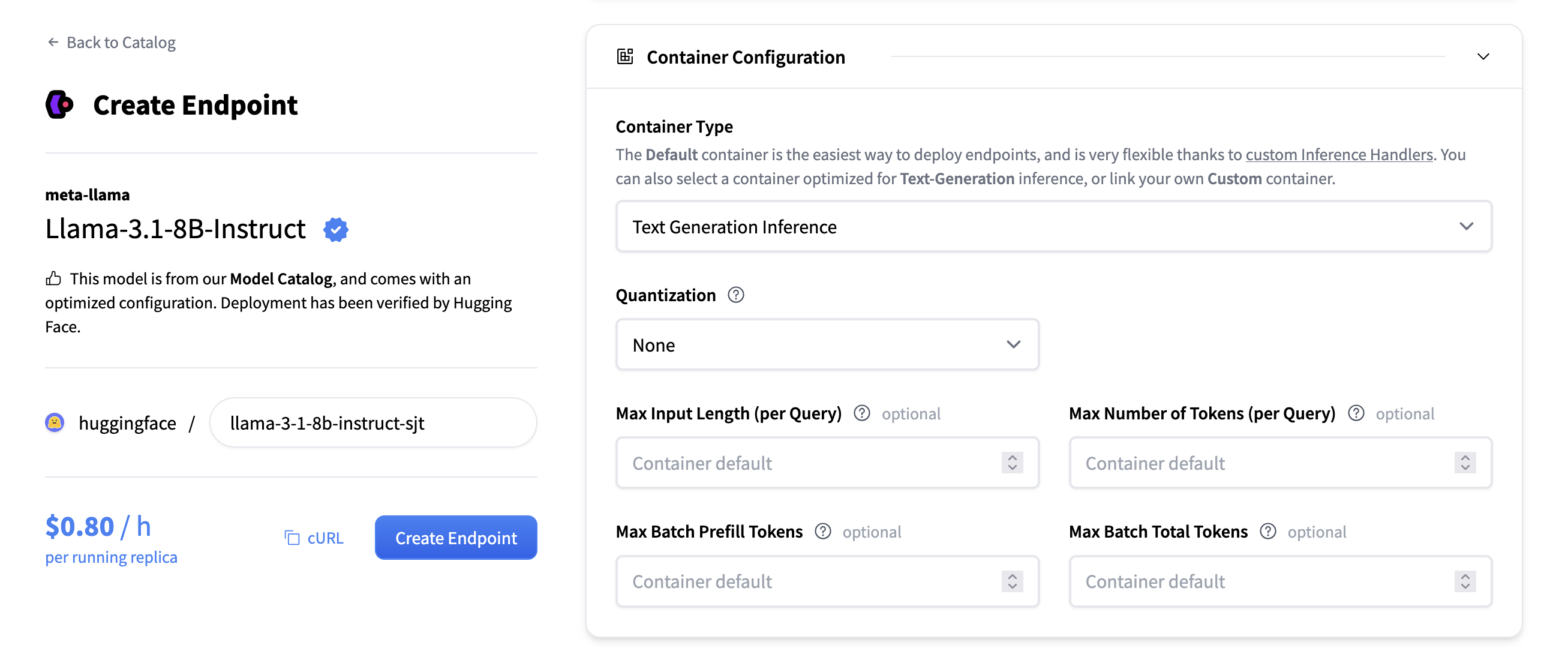Collapse the Container Configuration section chevron

[x=1483, y=56]
